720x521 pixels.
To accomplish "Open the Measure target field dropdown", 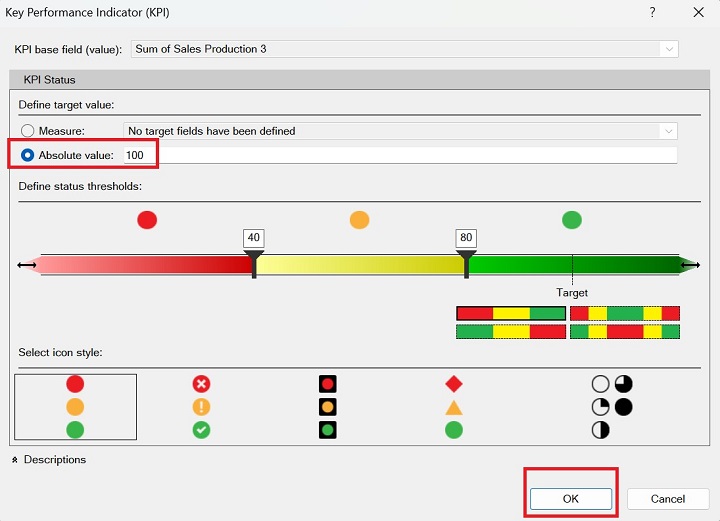I will [x=668, y=131].
